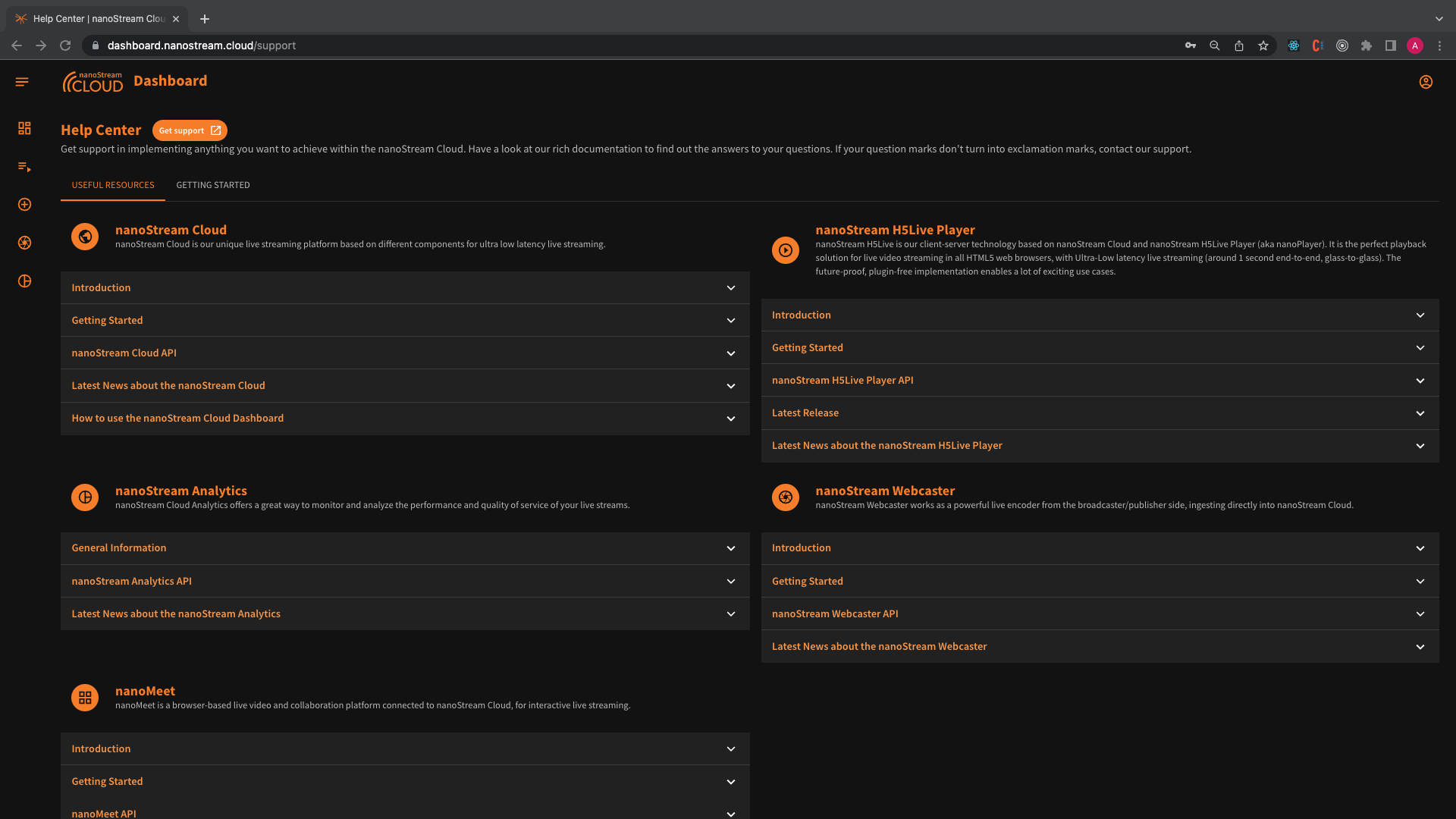
Task: Click the nanoMeet heading
Action: (x=145, y=691)
